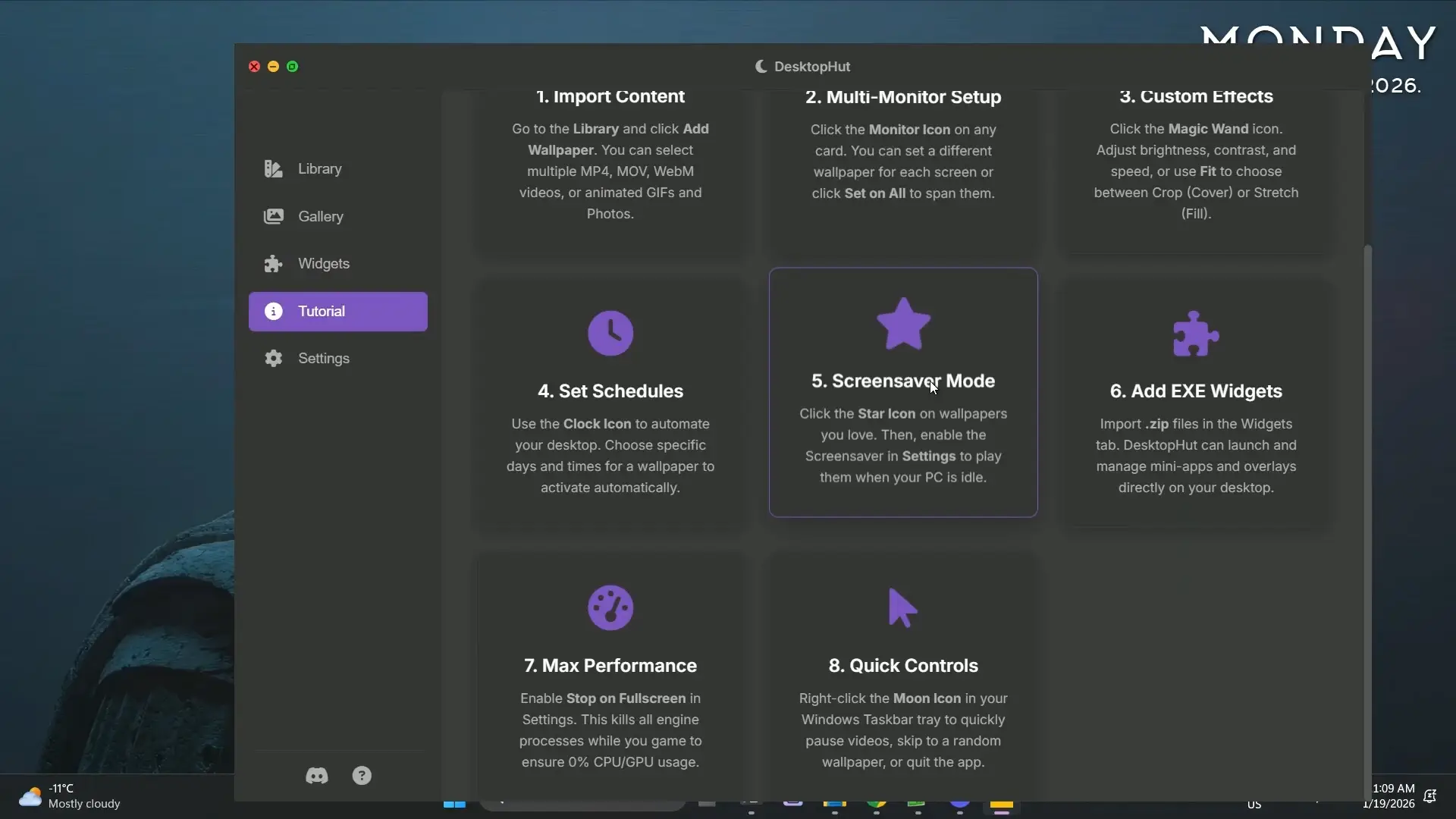Minimize DesktopHut with yellow button

(273, 67)
